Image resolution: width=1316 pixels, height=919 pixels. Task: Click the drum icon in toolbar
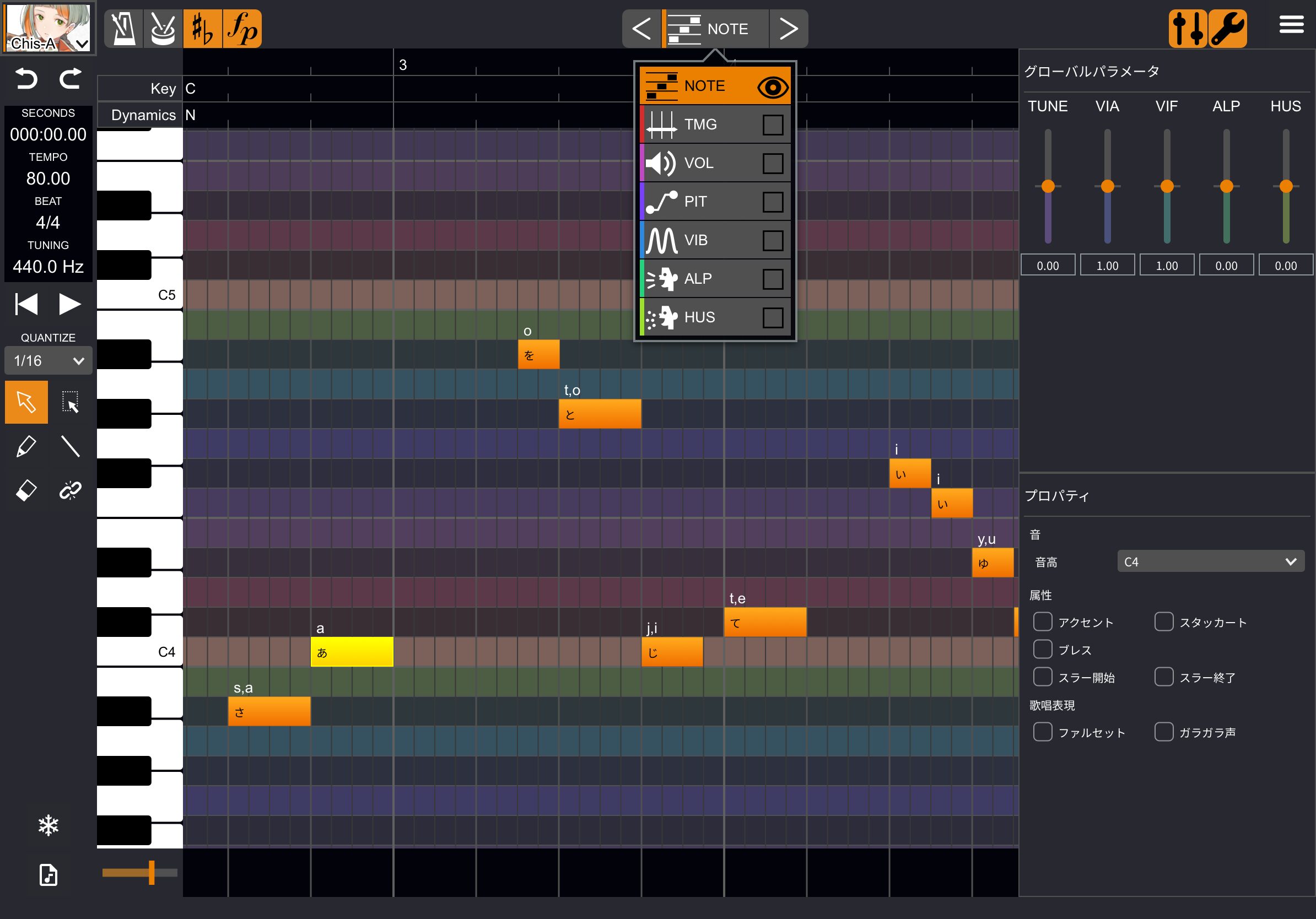click(x=163, y=29)
